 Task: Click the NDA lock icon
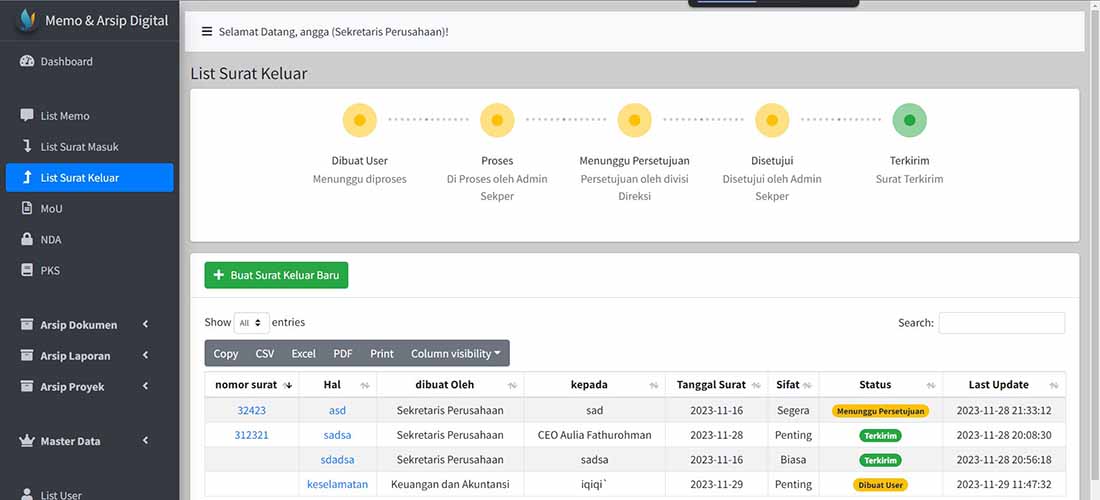[x=27, y=239]
